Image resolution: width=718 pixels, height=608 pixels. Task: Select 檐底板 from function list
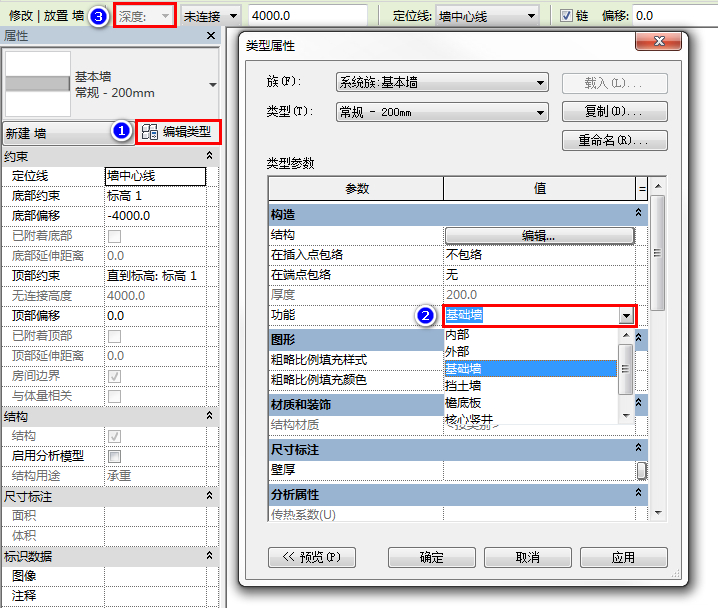[531, 403]
